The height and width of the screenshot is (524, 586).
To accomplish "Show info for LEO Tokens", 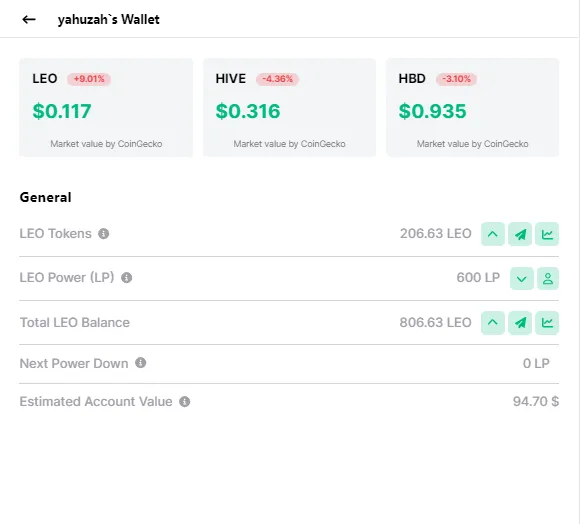I will pos(104,236).
